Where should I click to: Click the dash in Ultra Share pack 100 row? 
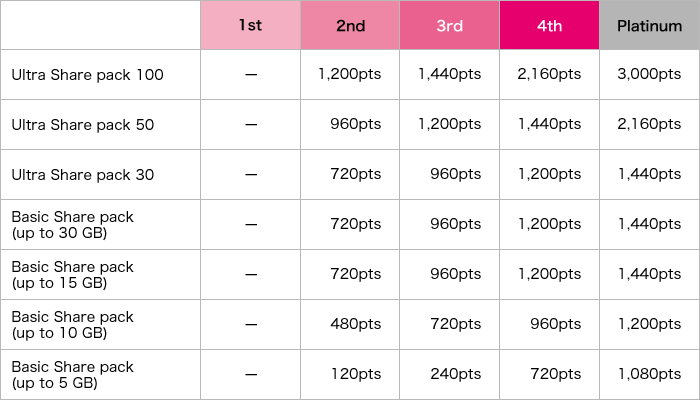tap(251, 74)
